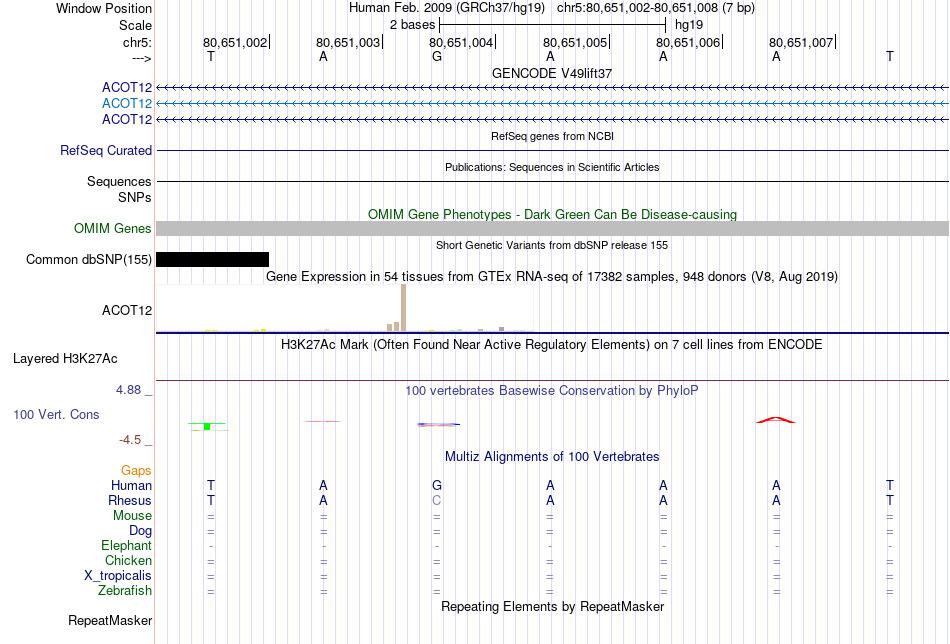Click the gray OMIM Genes bar

click(553, 228)
